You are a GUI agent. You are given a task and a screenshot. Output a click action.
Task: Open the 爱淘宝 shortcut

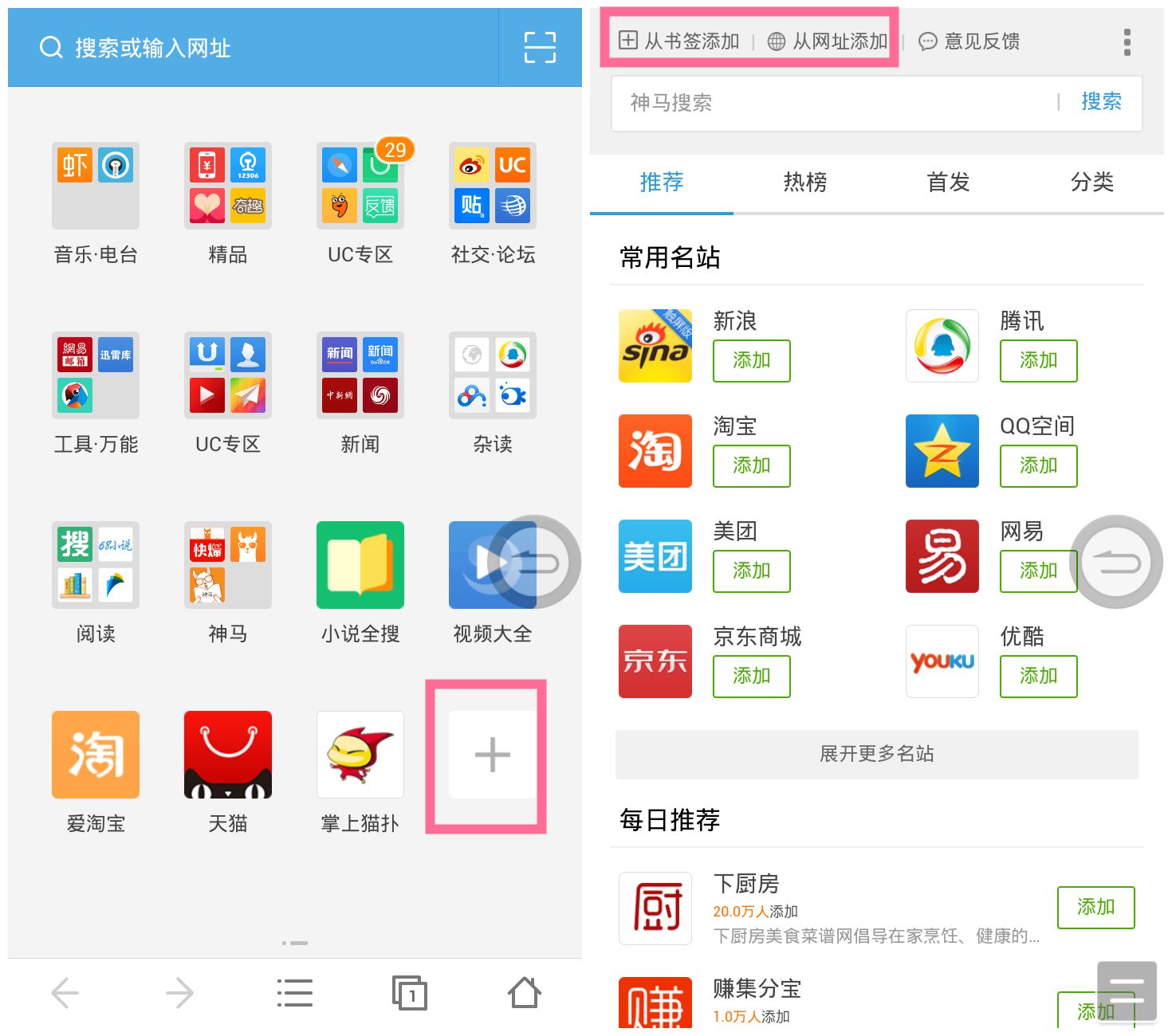tap(96, 755)
